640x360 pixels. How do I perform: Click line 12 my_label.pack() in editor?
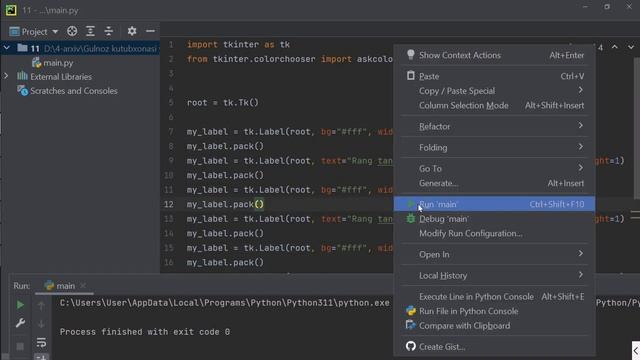pyautogui.click(x=225, y=204)
